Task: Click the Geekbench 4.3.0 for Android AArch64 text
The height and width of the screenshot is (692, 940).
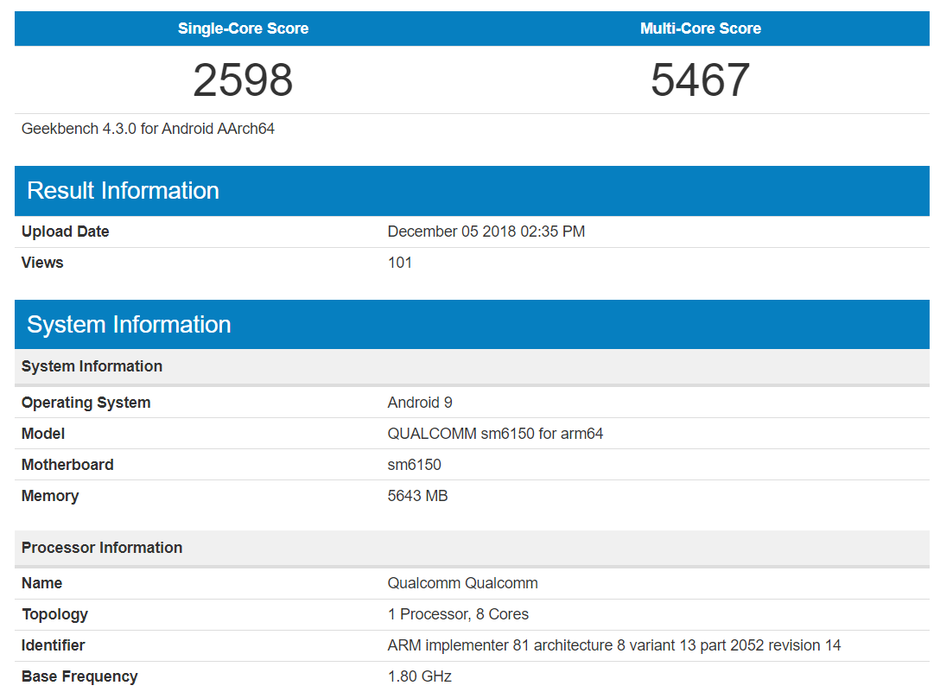Action: click(148, 129)
